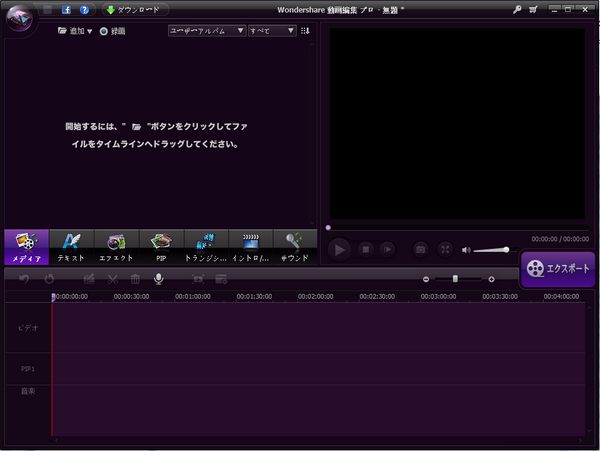This screenshot has width=600, height=451.
Task: Click the undo arrow icon
Action: tap(24, 279)
